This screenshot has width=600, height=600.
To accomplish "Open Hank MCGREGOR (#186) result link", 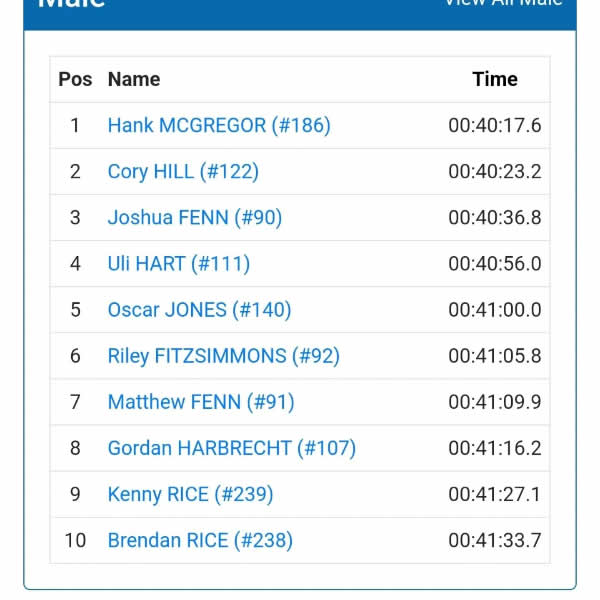I will point(219,125).
